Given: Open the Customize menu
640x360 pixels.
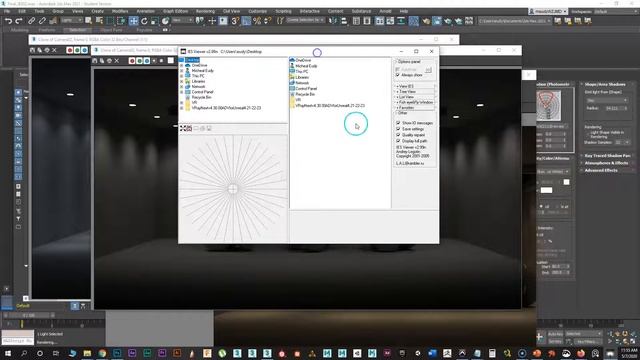Looking at the screenshot, I should pos(258,11).
